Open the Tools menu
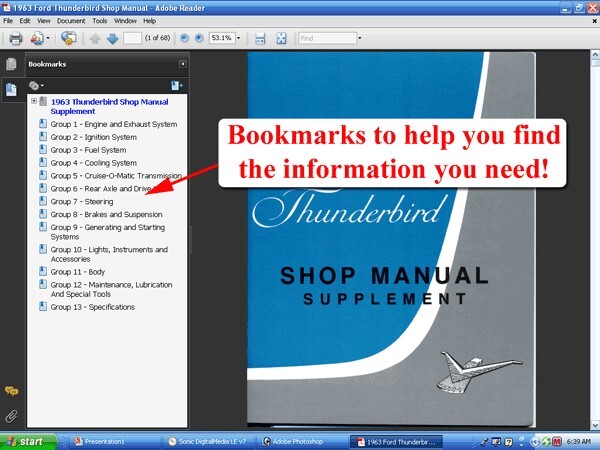 [99, 21]
